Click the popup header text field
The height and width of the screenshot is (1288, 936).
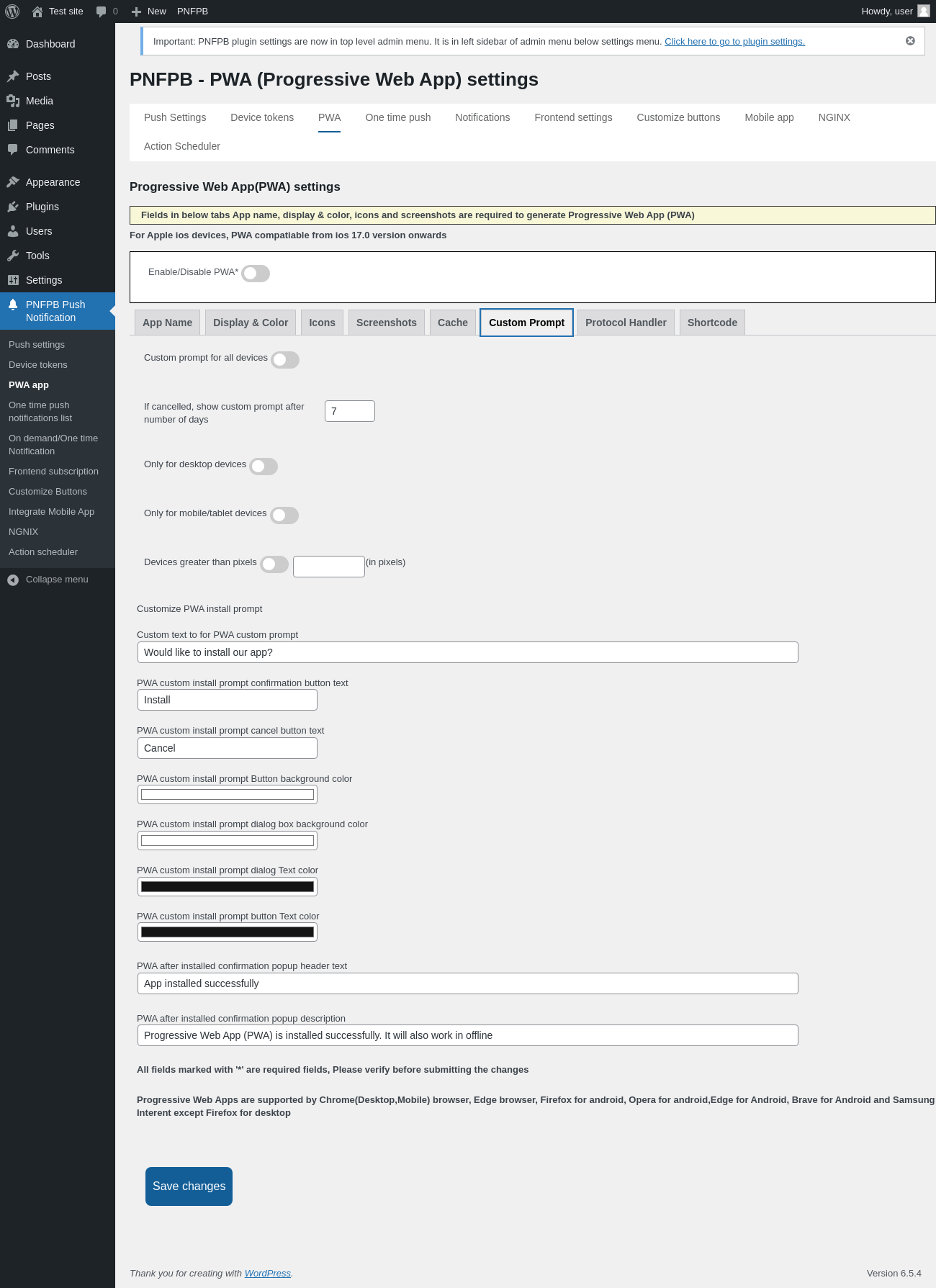468,983
